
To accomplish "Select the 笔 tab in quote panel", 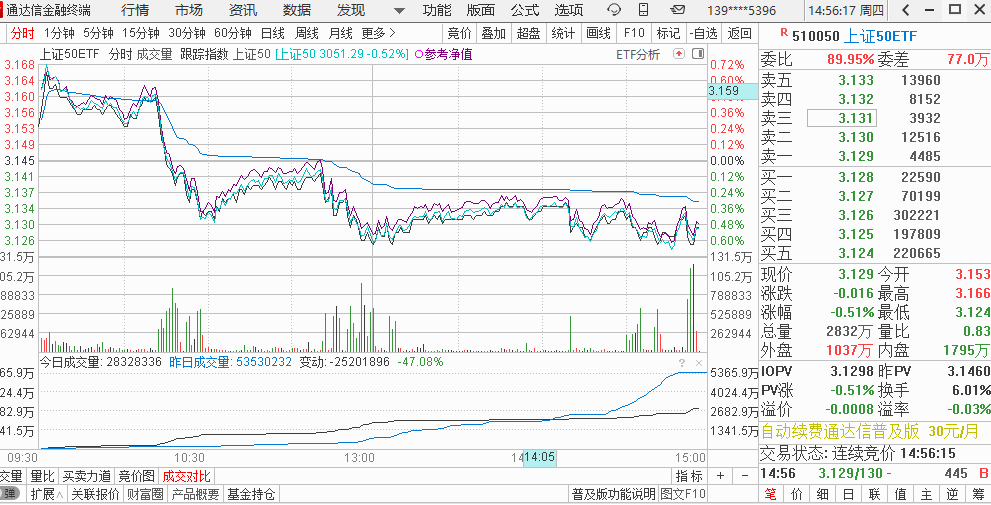I will 769,494.
